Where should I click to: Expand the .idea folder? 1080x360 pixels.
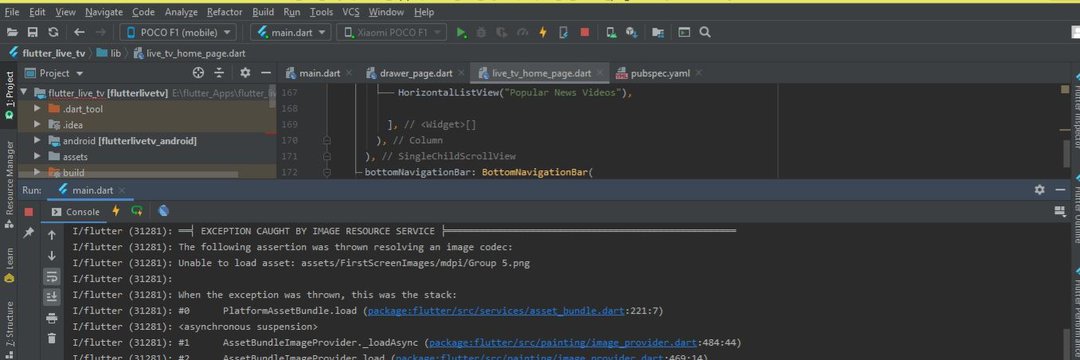click(x=37, y=125)
